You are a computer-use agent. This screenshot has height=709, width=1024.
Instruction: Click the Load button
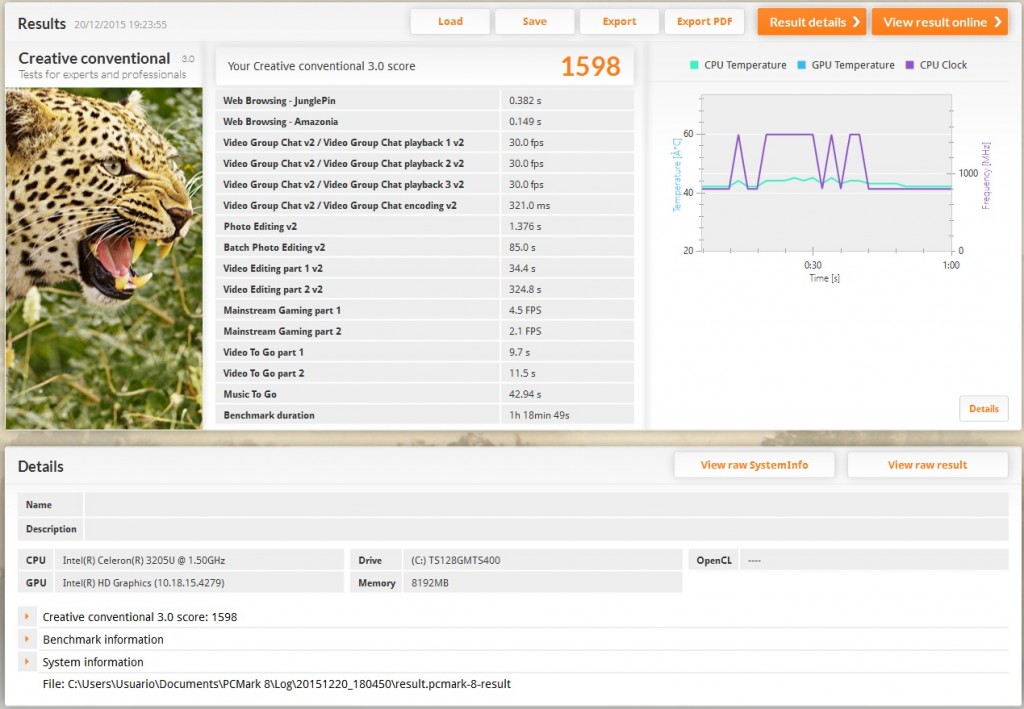coord(450,22)
